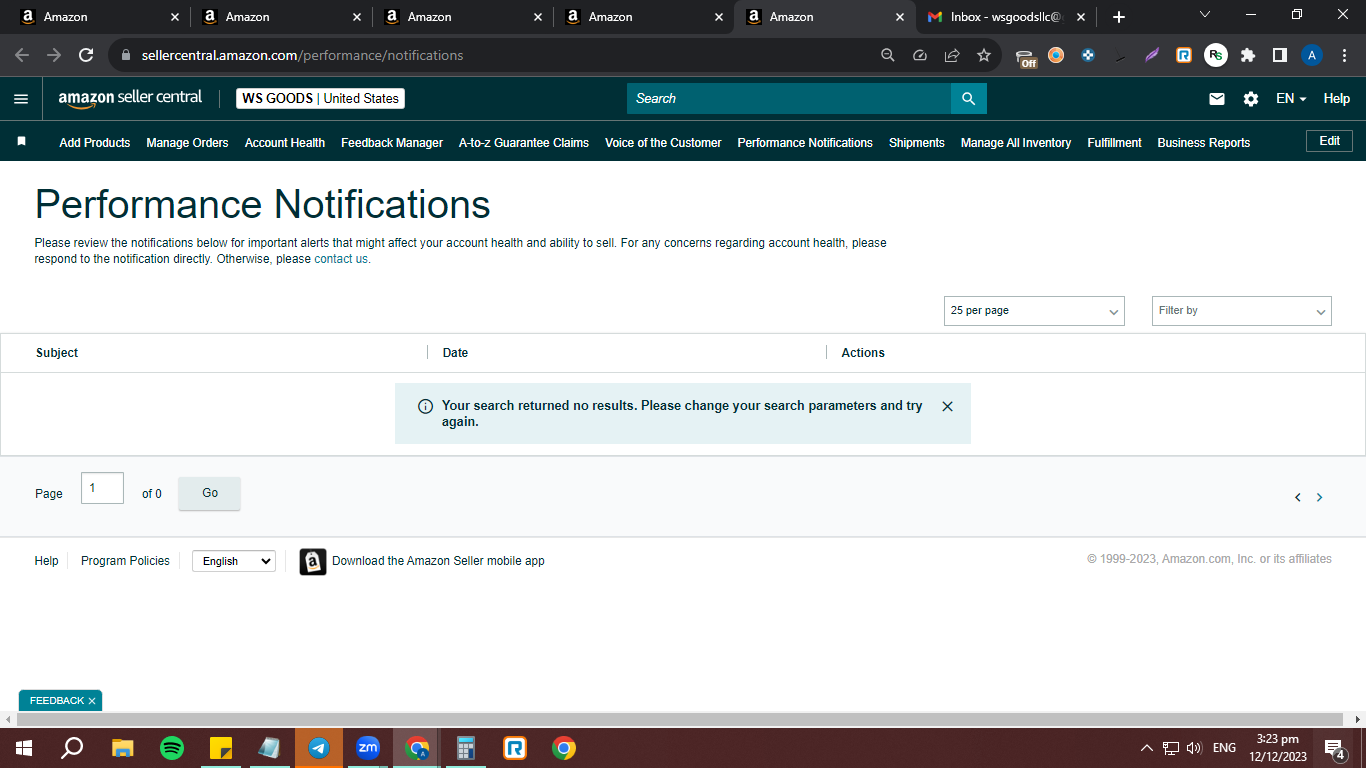Open the footer Help link

click(47, 561)
